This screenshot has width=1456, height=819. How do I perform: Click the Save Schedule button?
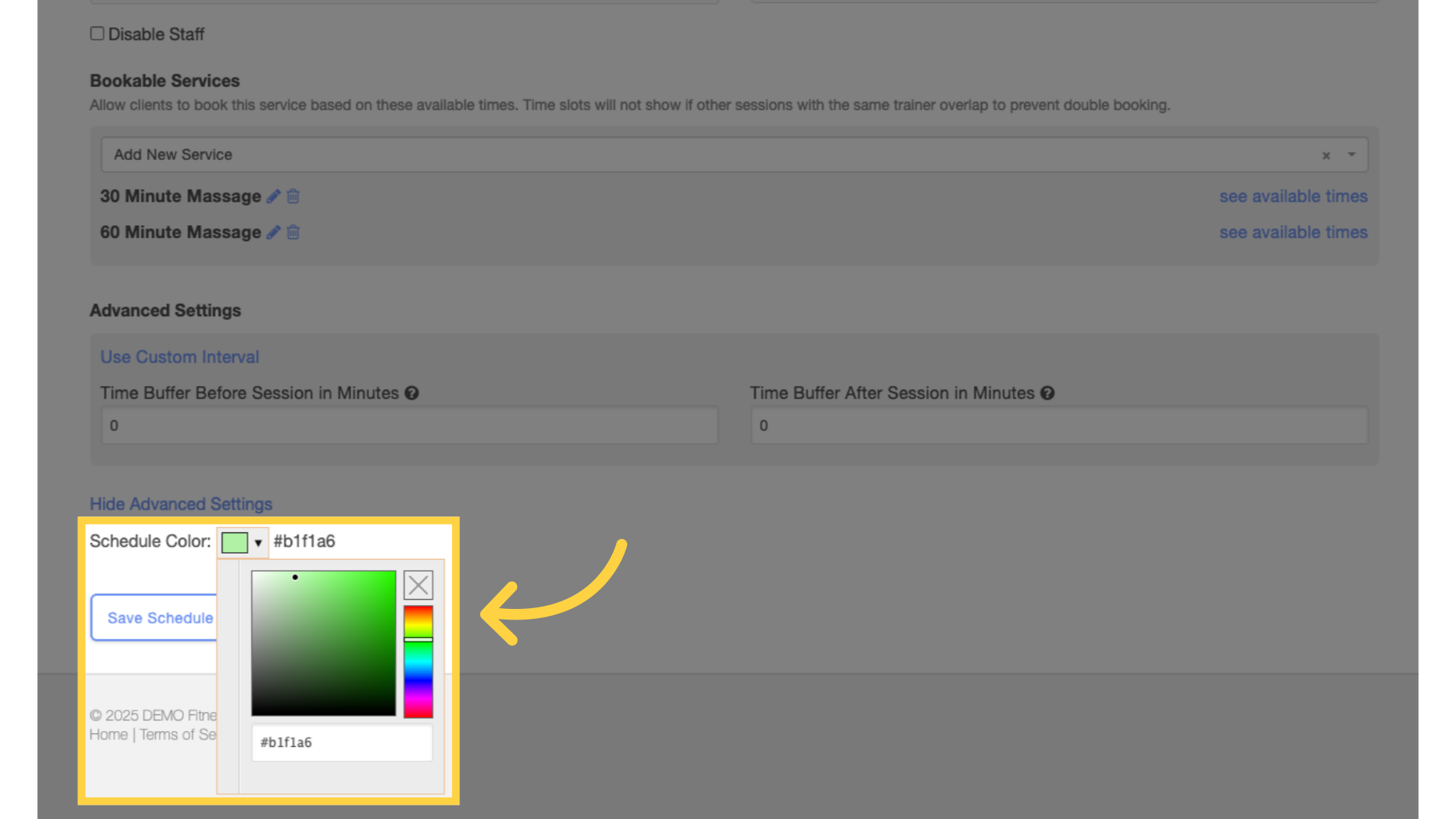pyautogui.click(x=155, y=618)
